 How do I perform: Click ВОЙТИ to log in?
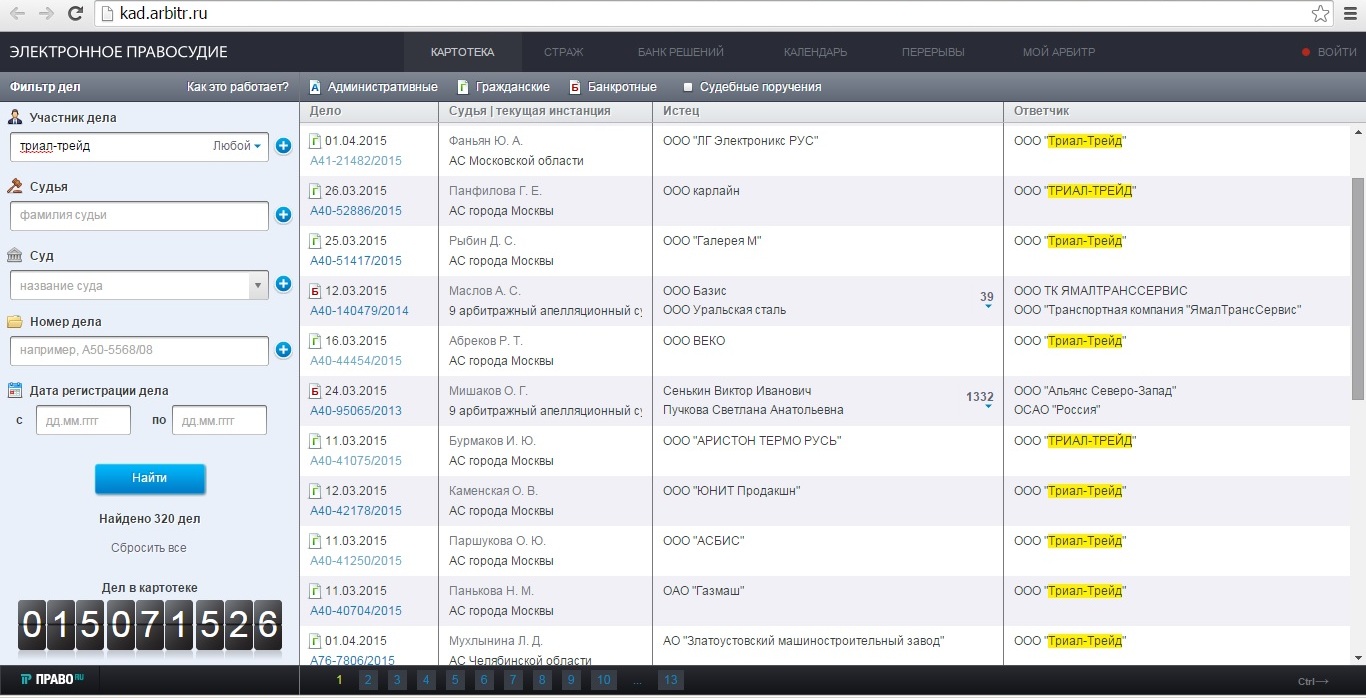[1337, 52]
